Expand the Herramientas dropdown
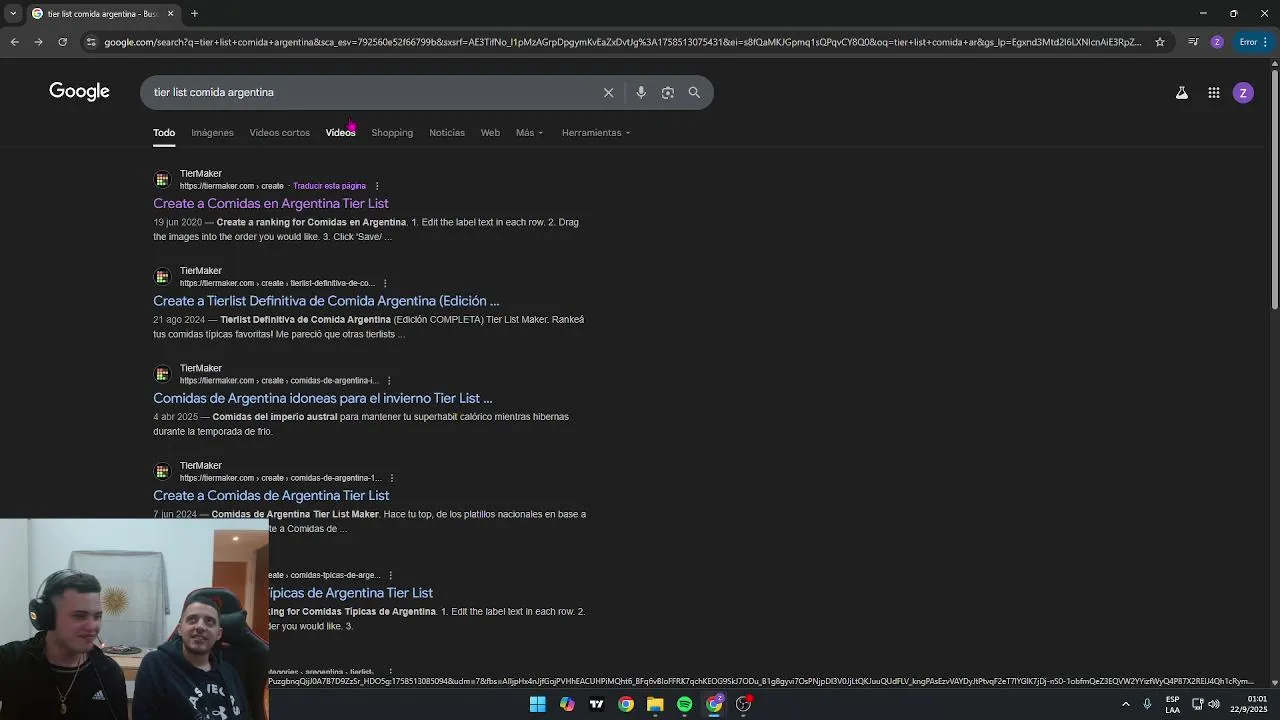Screen dimensions: 1280x720 tap(596, 132)
